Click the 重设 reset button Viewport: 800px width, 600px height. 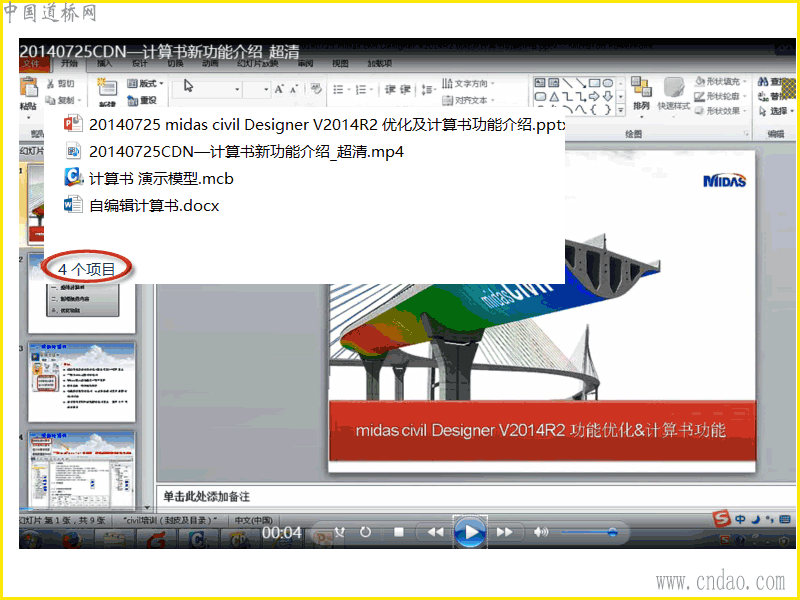click(142, 100)
